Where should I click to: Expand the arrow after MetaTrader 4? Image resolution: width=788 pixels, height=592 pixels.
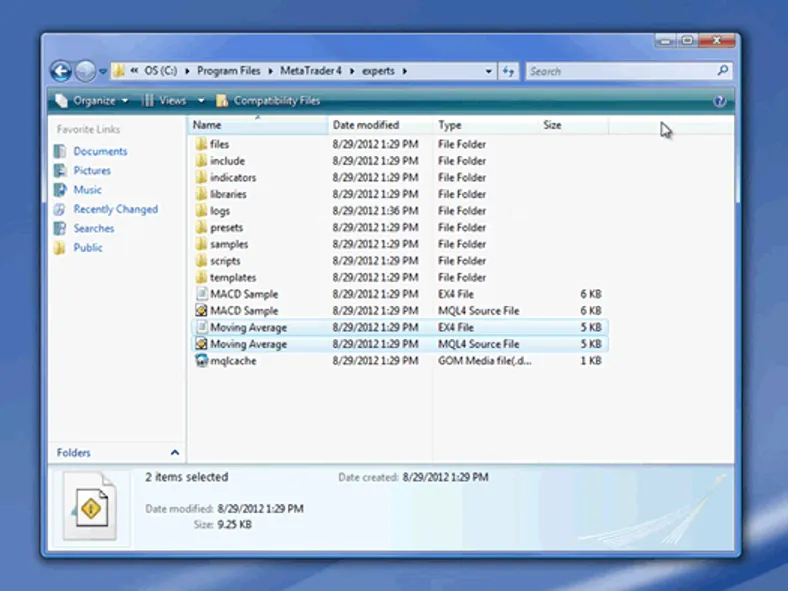point(352,71)
